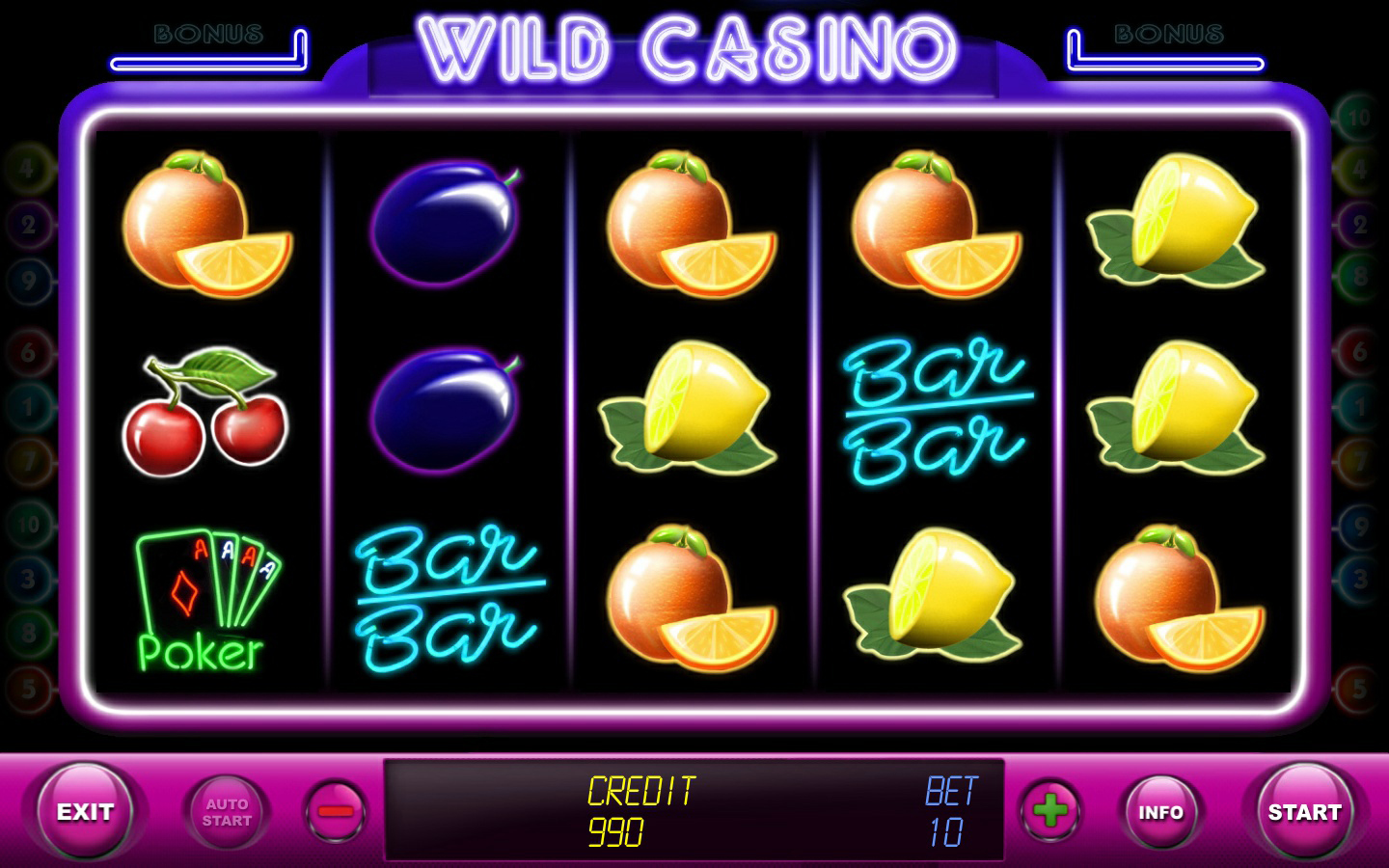Select the upper plum on the second reel
The height and width of the screenshot is (868, 1389).
447,223
